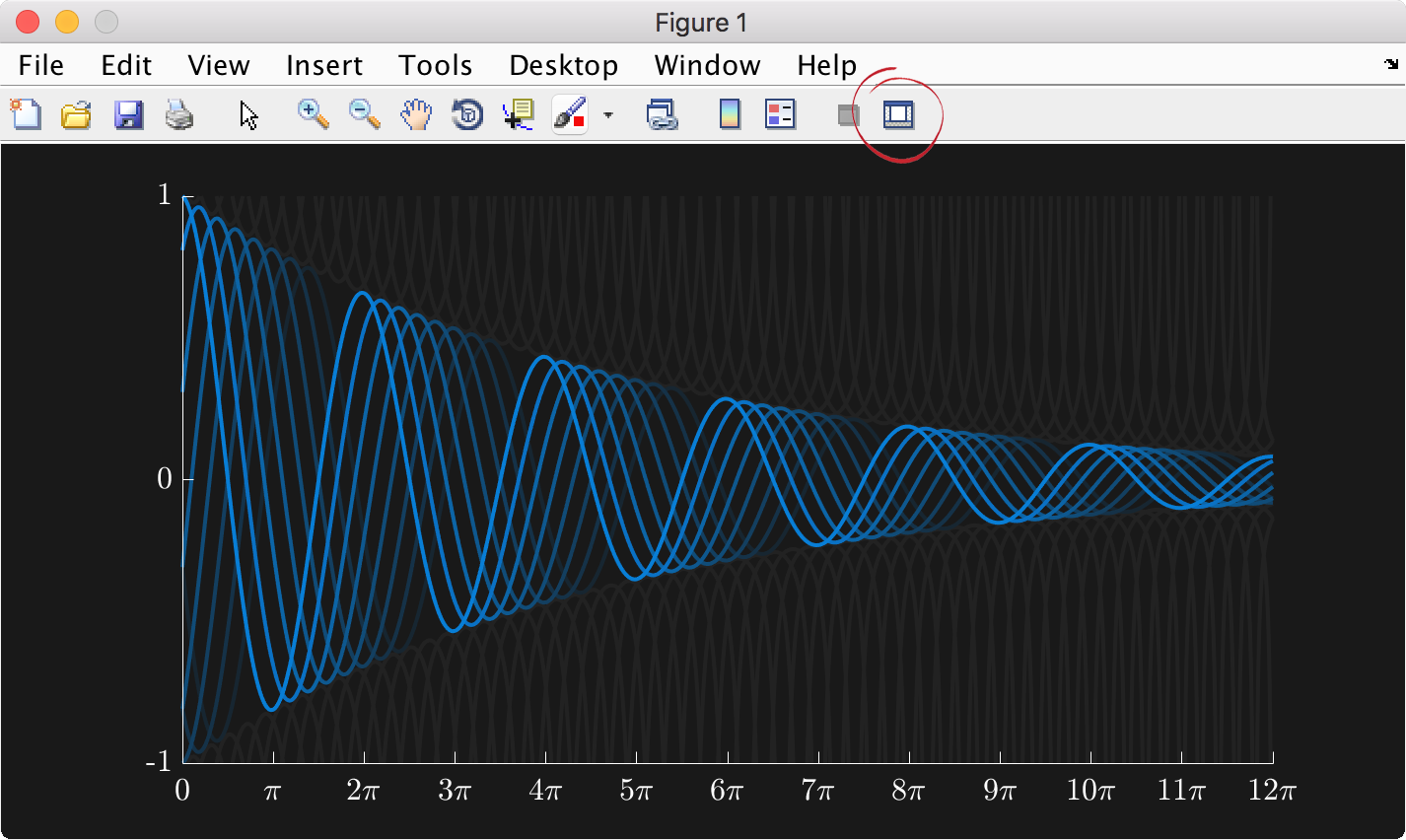
Task: Click the dock figure arrow at menu bar end
Action: coord(1391,64)
